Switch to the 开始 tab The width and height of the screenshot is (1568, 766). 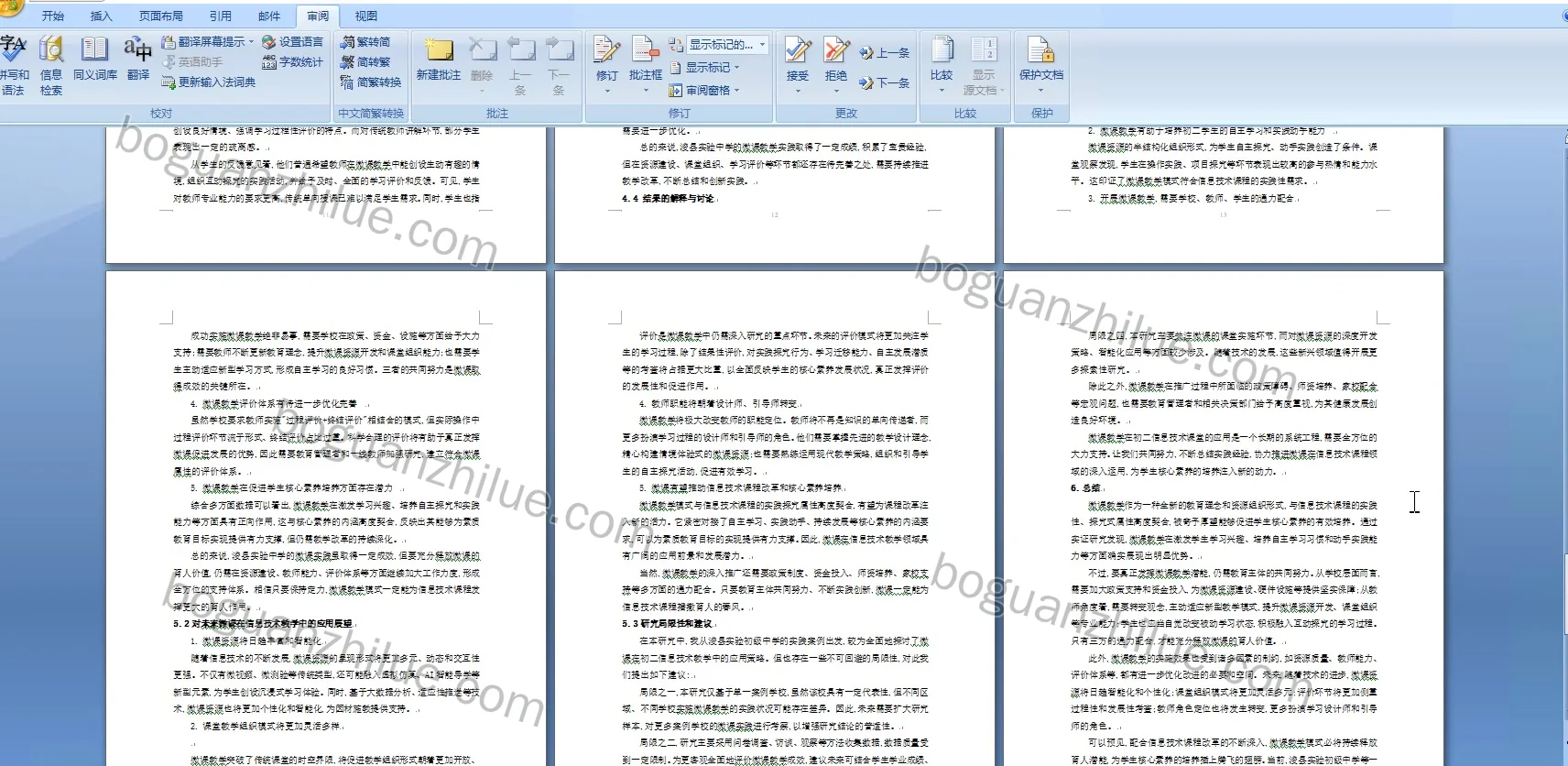pos(53,16)
